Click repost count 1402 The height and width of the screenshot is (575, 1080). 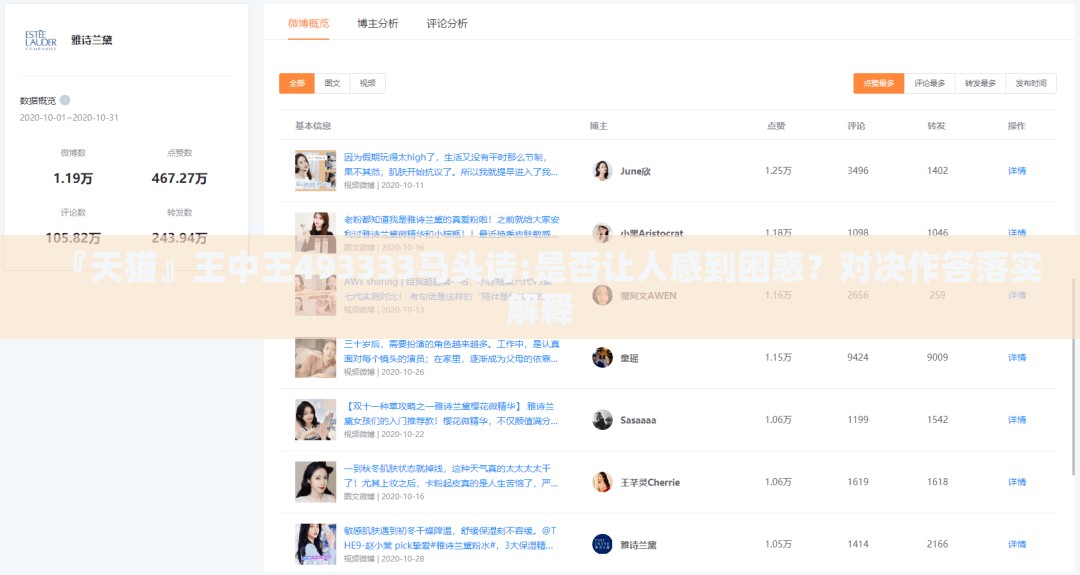click(937, 171)
